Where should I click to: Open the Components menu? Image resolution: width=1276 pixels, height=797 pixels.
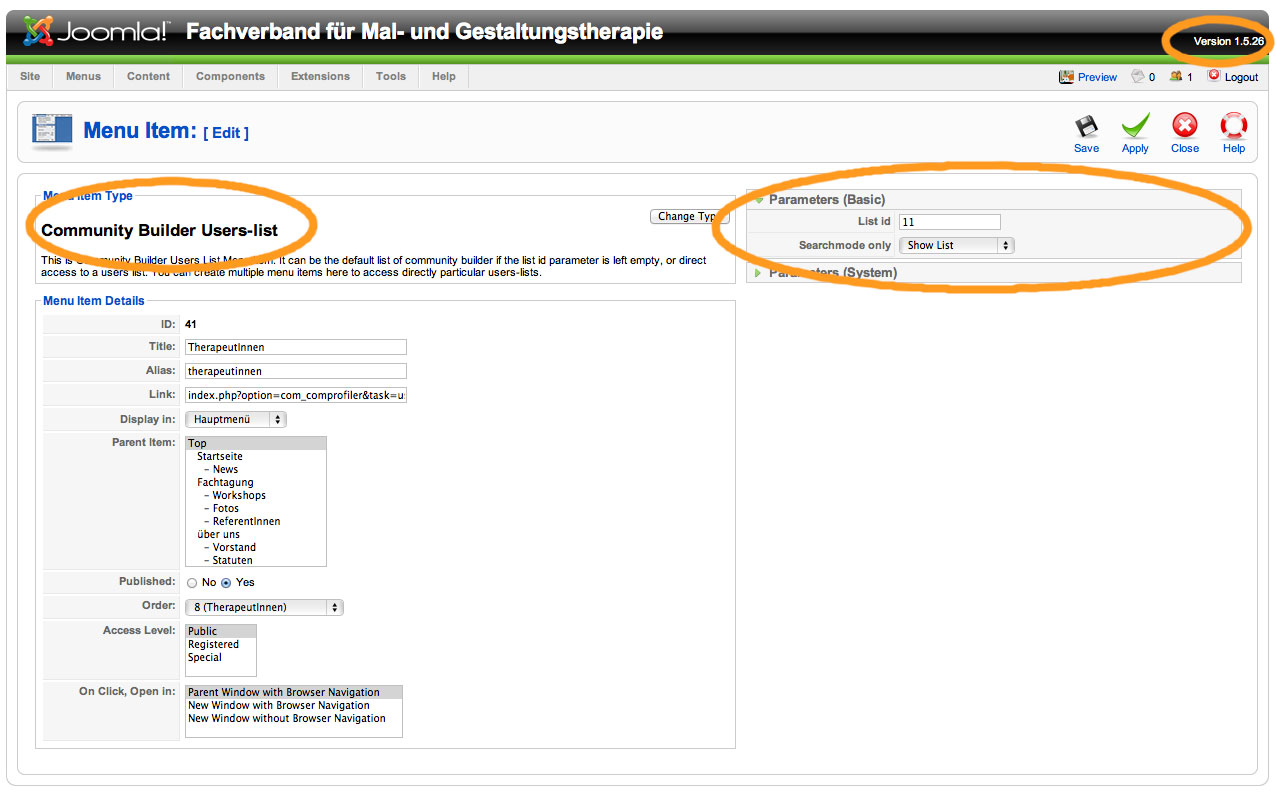pyautogui.click(x=230, y=76)
